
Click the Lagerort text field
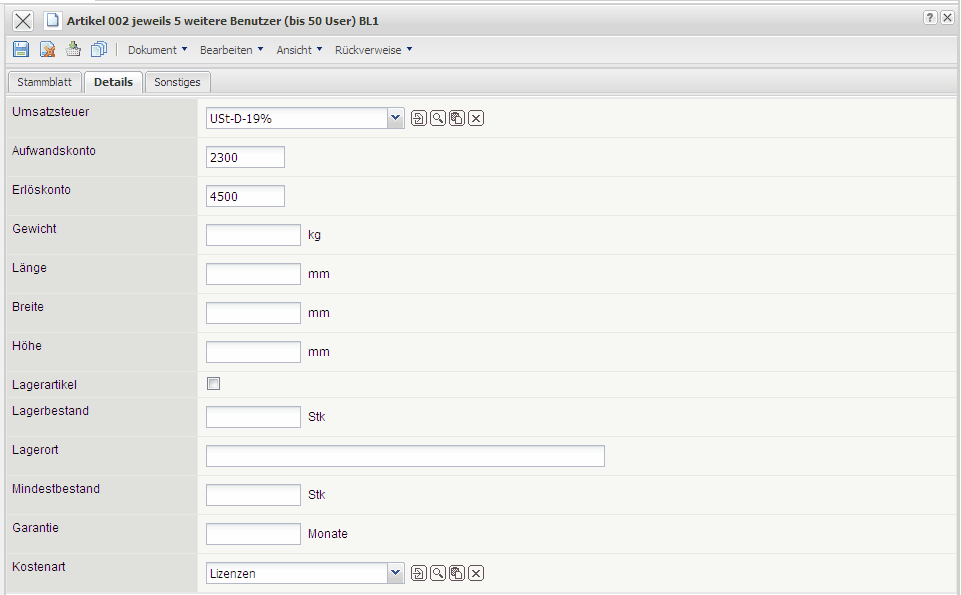[x=405, y=456]
